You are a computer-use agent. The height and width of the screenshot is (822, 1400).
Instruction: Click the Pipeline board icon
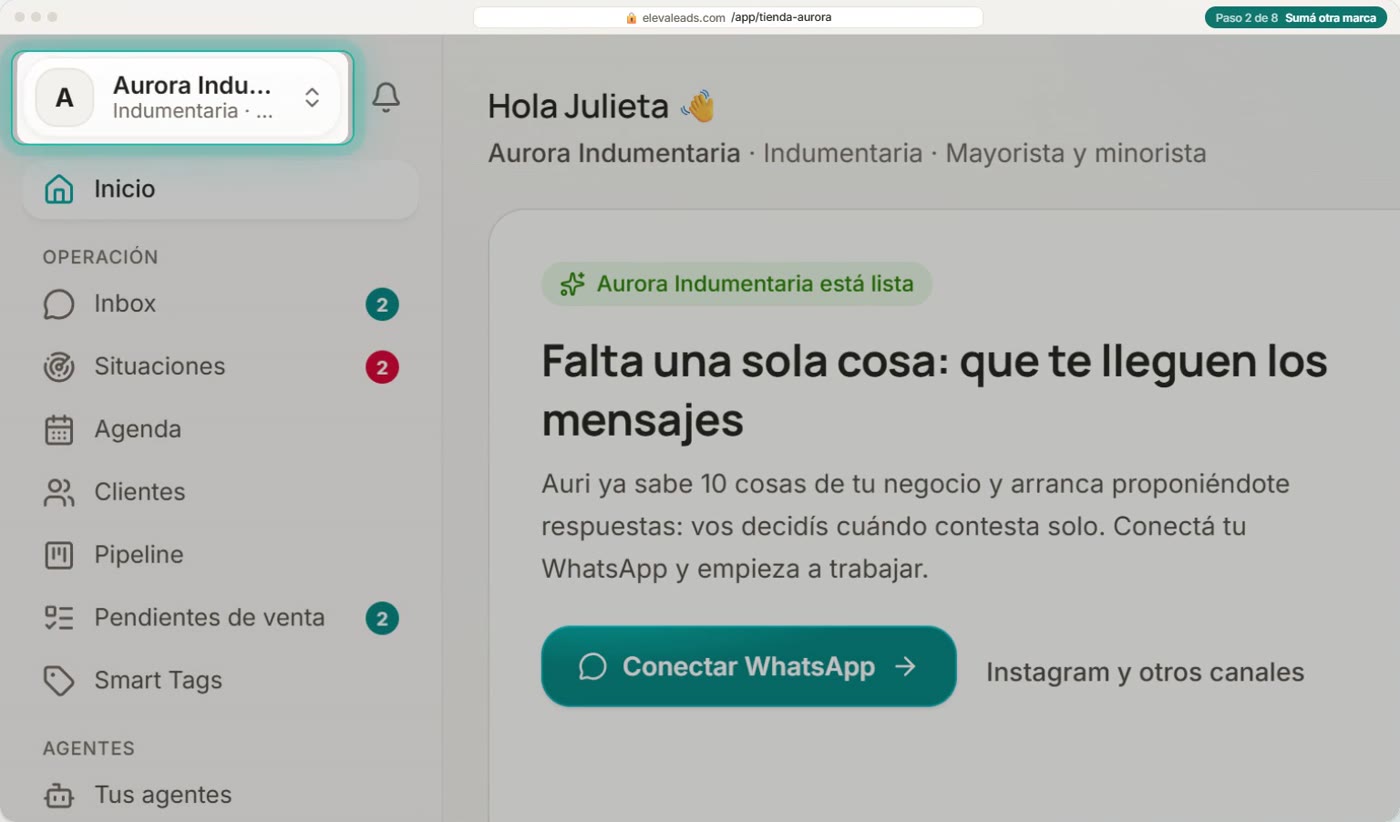[x=59, y=555]
